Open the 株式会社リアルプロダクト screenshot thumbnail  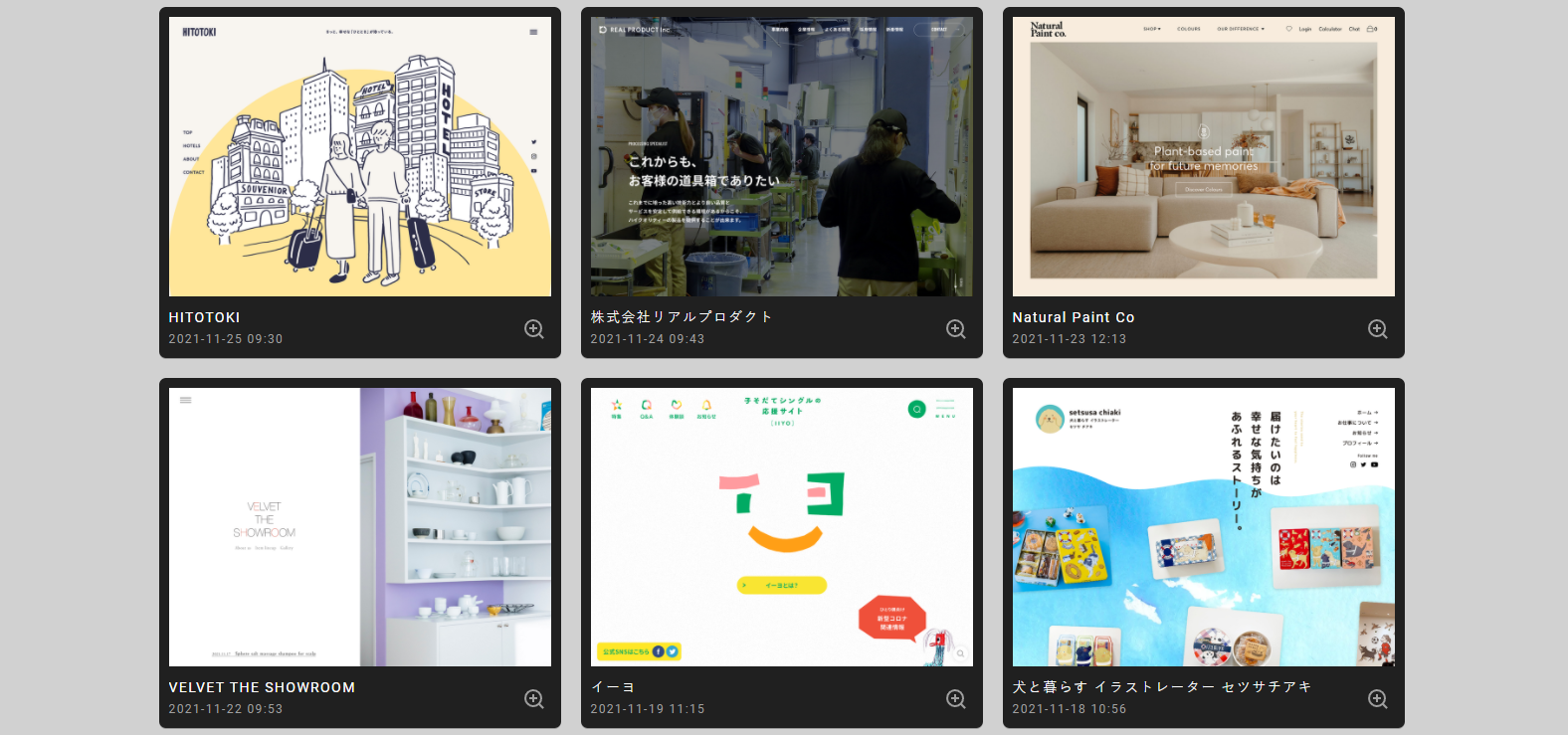782,156
